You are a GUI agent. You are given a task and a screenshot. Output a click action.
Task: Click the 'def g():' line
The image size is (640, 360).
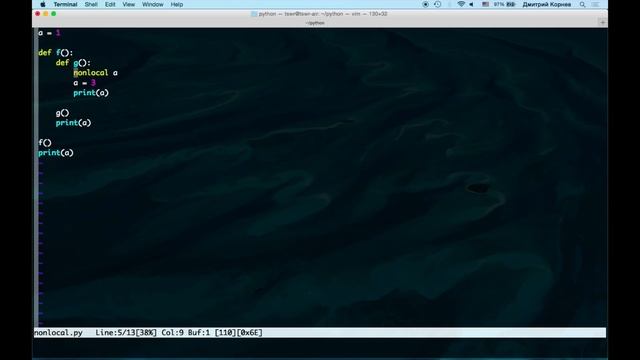coord(73,62)
